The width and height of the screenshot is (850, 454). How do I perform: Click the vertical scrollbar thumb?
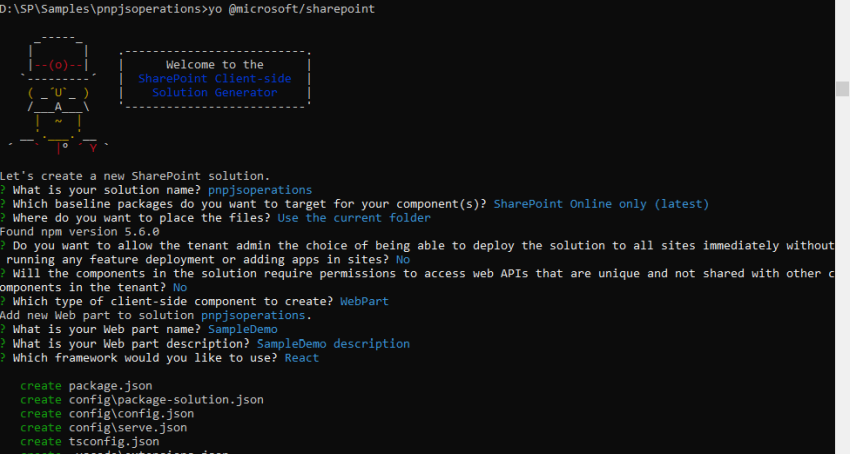point(842,89)
